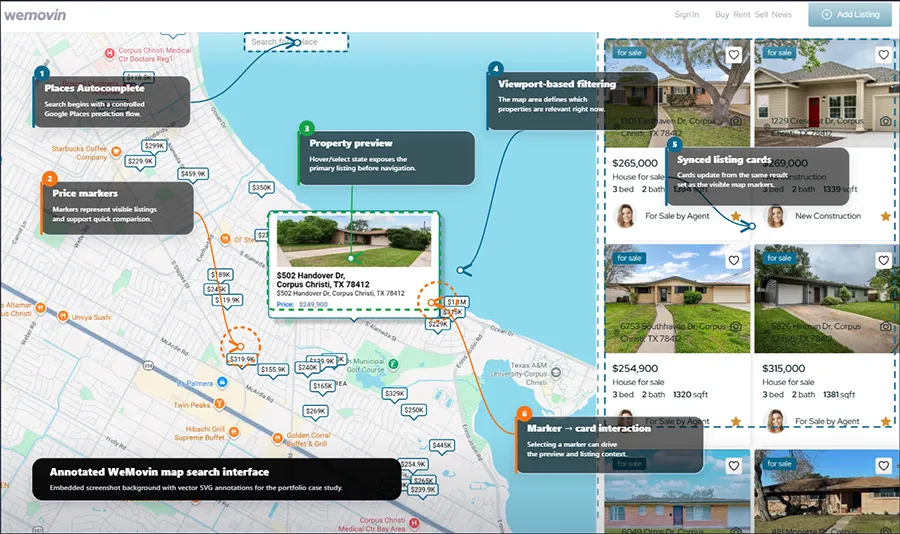
Task: Click camera icon on the 5826 Hinman card
Action: click(886, 326)
